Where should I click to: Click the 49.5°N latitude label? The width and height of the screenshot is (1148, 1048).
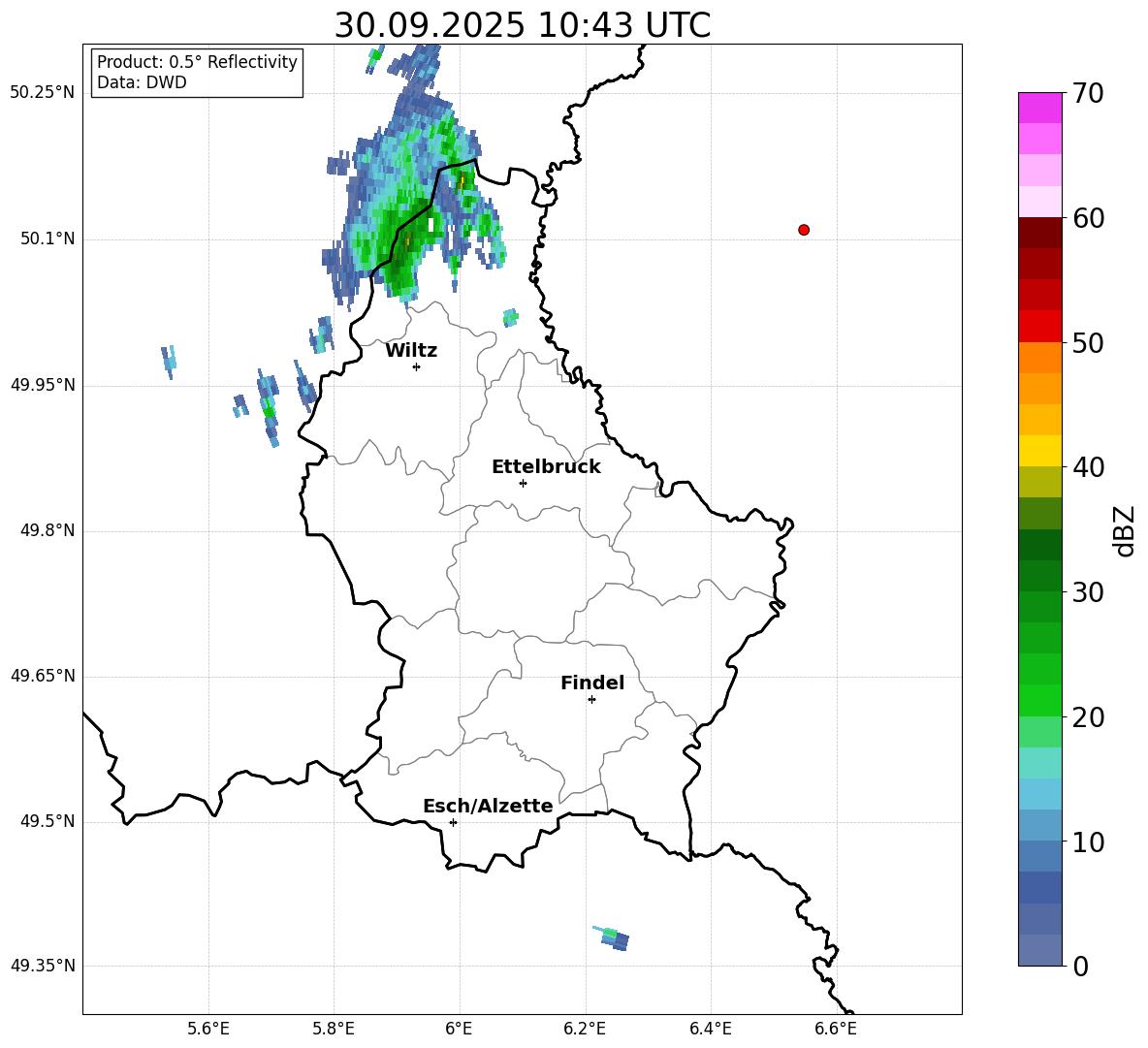[x=48, y=822]
